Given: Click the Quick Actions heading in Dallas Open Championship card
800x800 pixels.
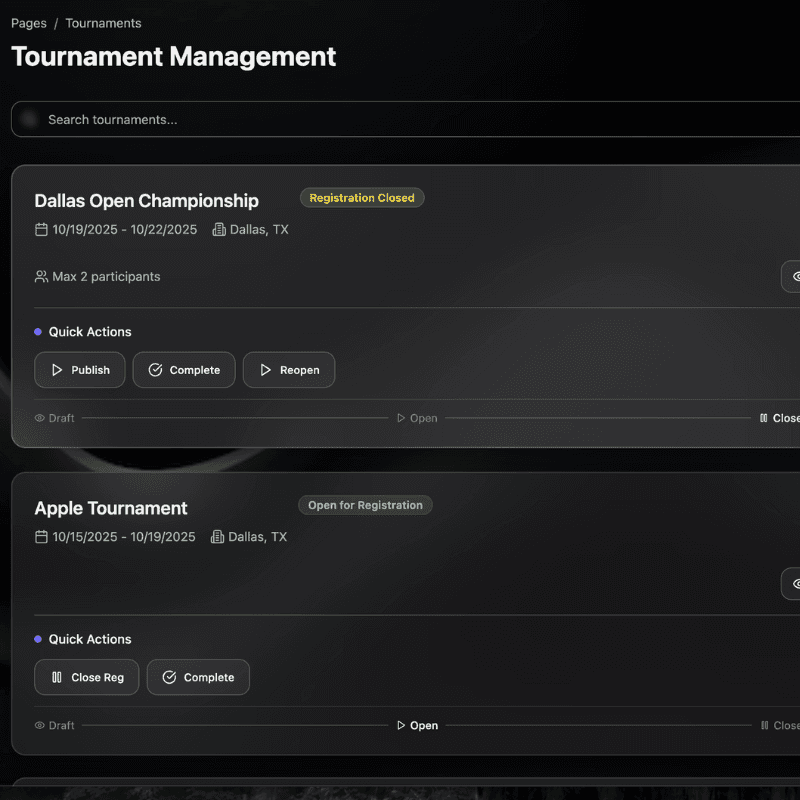Looking at the screenshot, I should pos(90,332).
